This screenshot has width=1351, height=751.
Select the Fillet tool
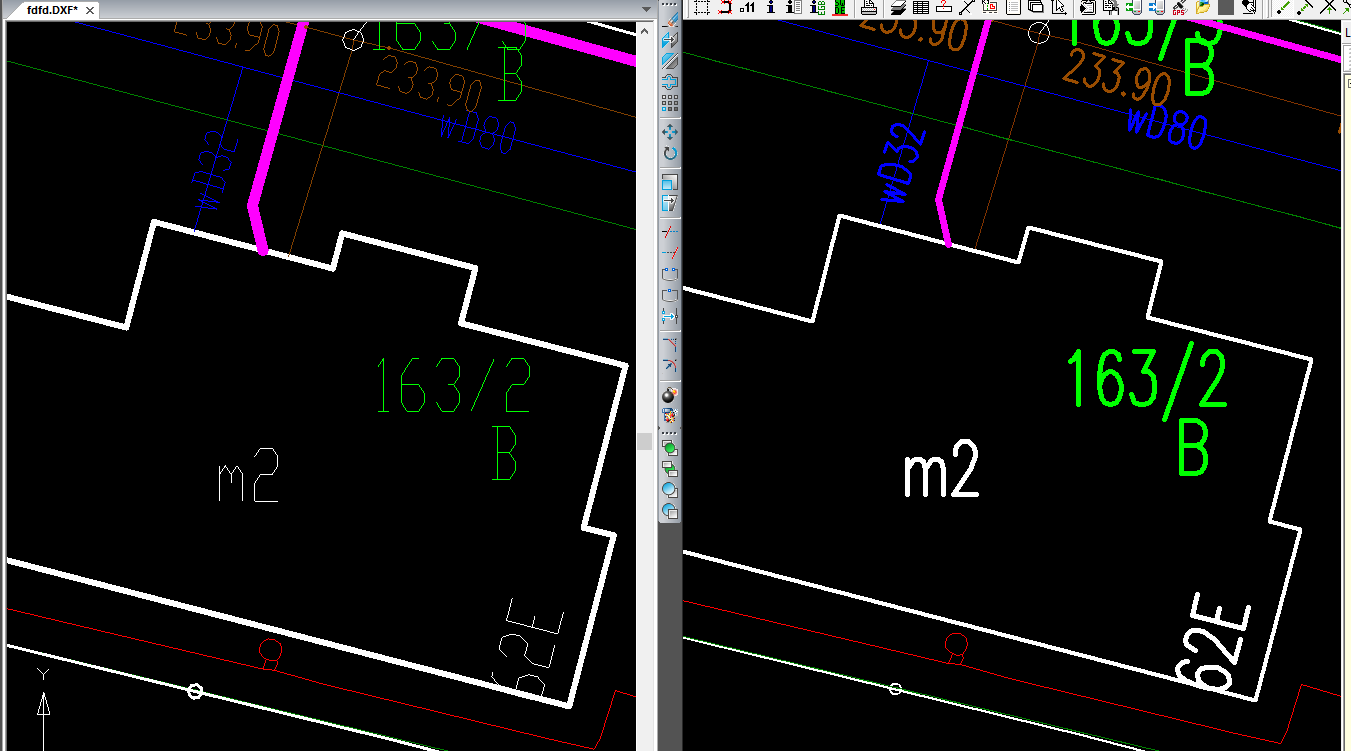point(670,364)
